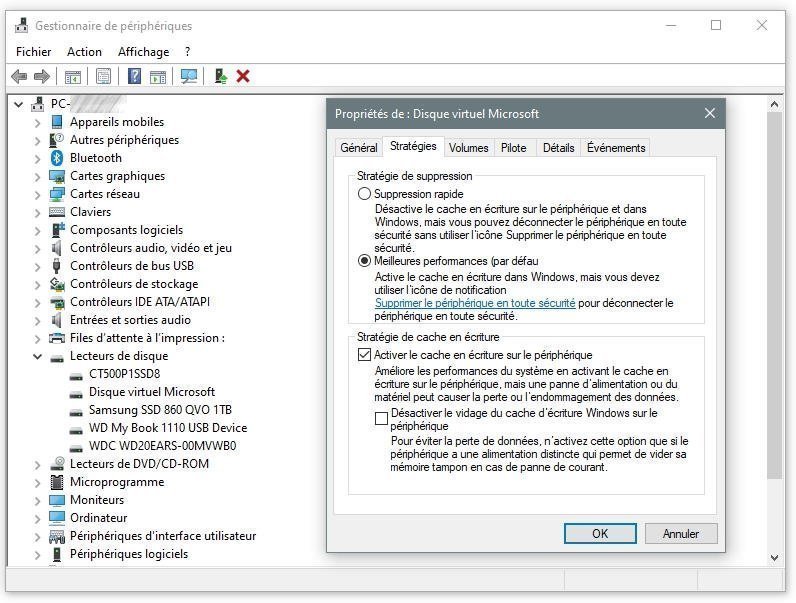Click the red X uninstall device icon
Image resolution: width=796 pixels, height=603 pixels.
click(x=243, y=77)
